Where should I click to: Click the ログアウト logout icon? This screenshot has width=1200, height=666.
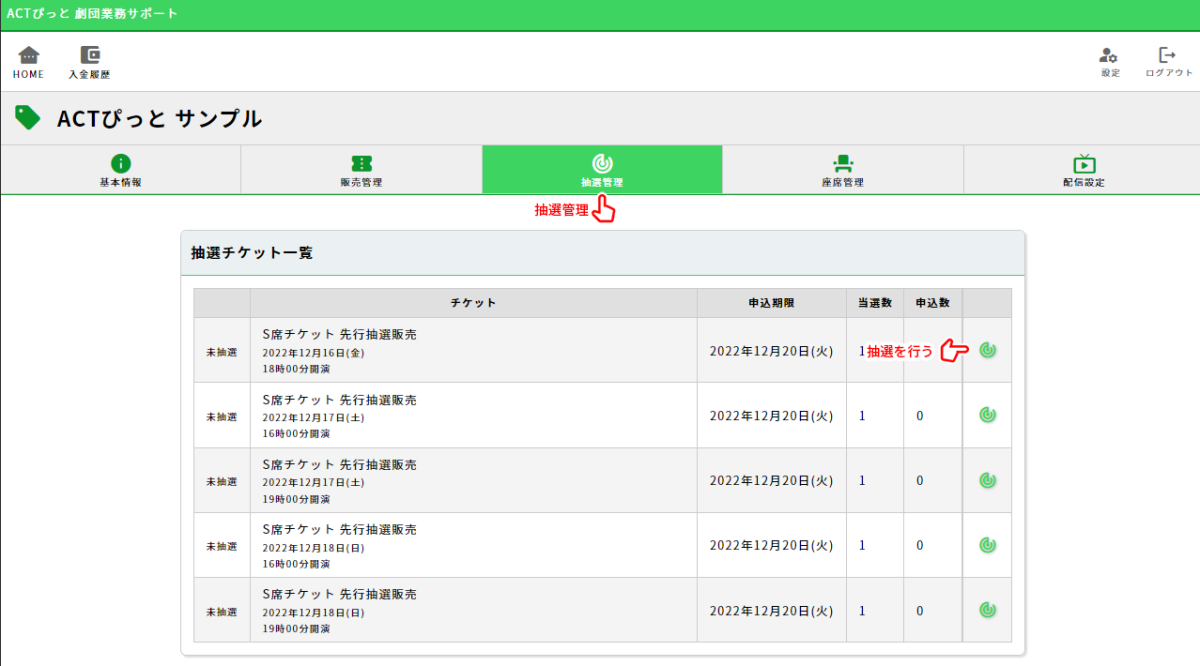1168,56
